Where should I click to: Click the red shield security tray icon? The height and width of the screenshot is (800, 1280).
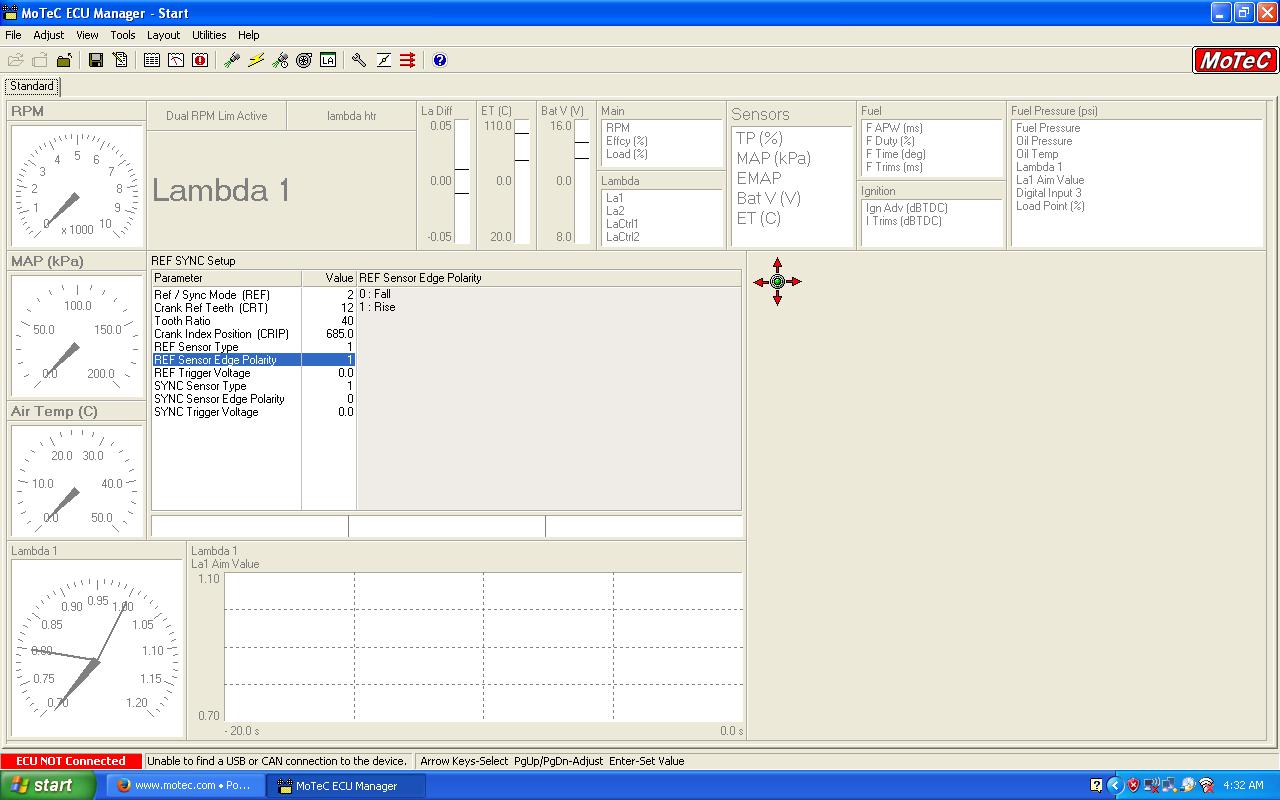coord(1133,785)
